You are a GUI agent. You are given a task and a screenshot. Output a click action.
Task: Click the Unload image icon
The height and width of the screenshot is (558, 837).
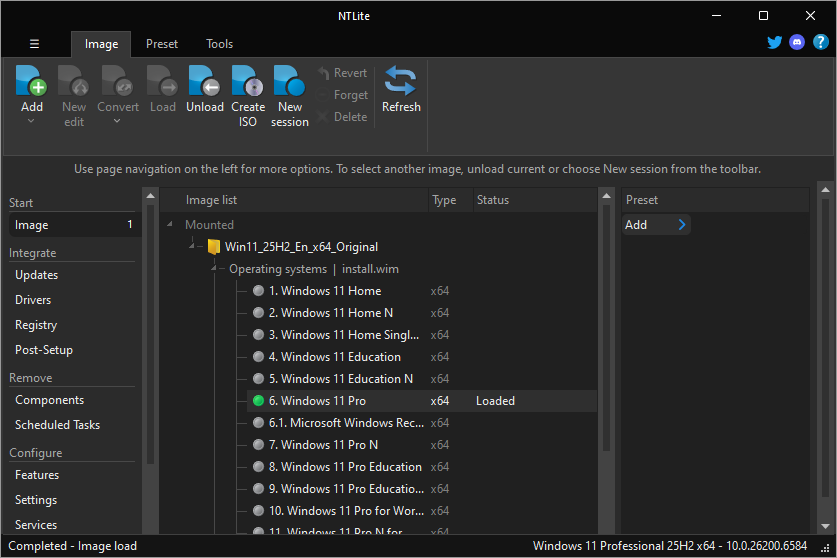(x=204, y=82)
